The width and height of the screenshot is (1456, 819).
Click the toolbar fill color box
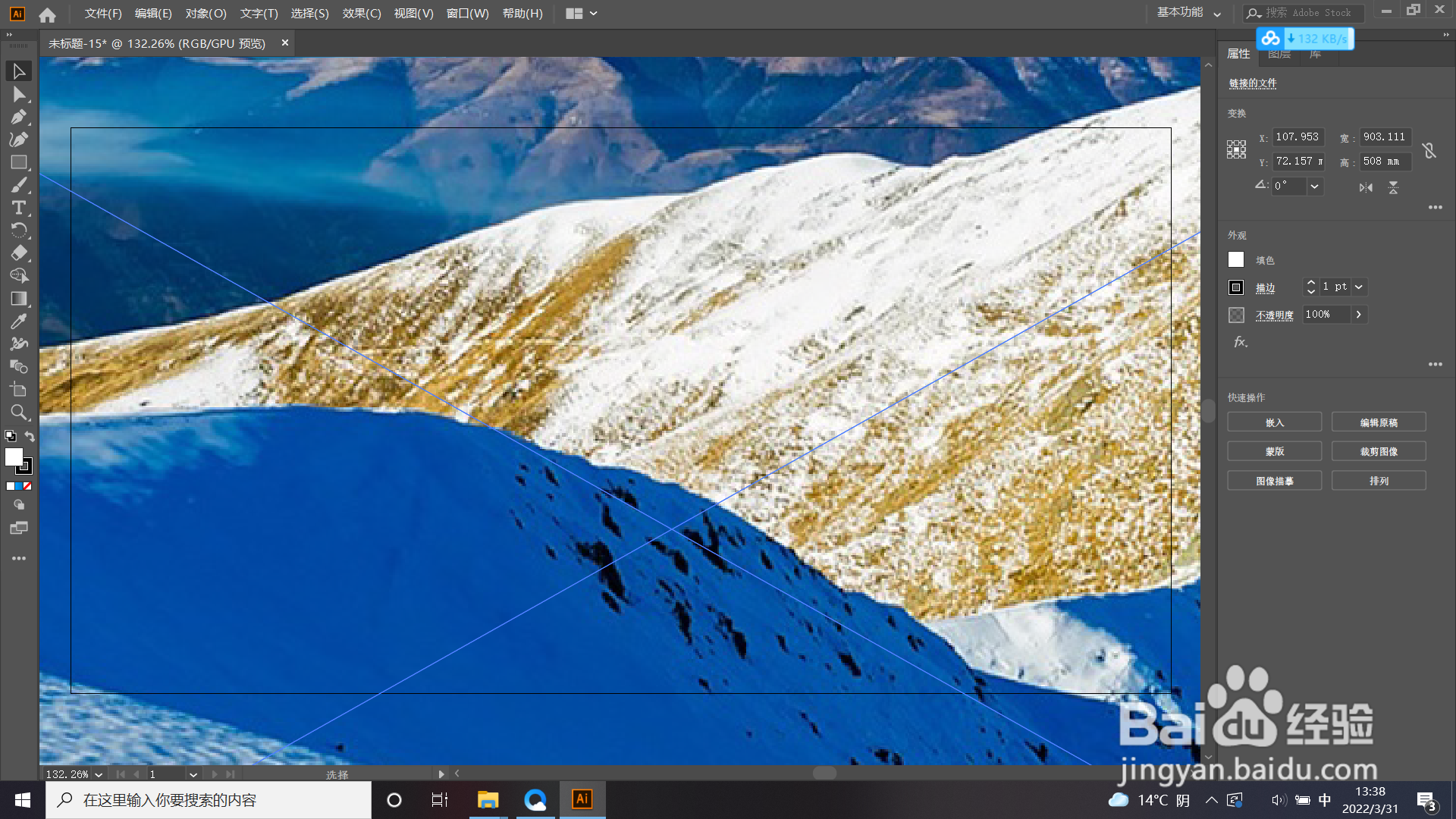click(14, 457)
